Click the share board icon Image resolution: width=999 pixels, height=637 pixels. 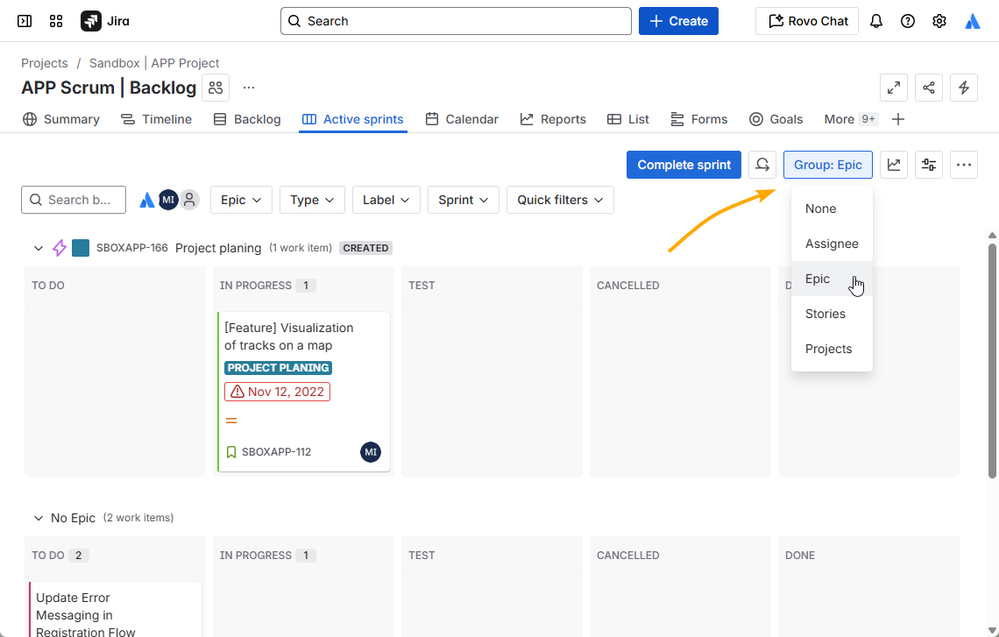click(x=929, y=87)
